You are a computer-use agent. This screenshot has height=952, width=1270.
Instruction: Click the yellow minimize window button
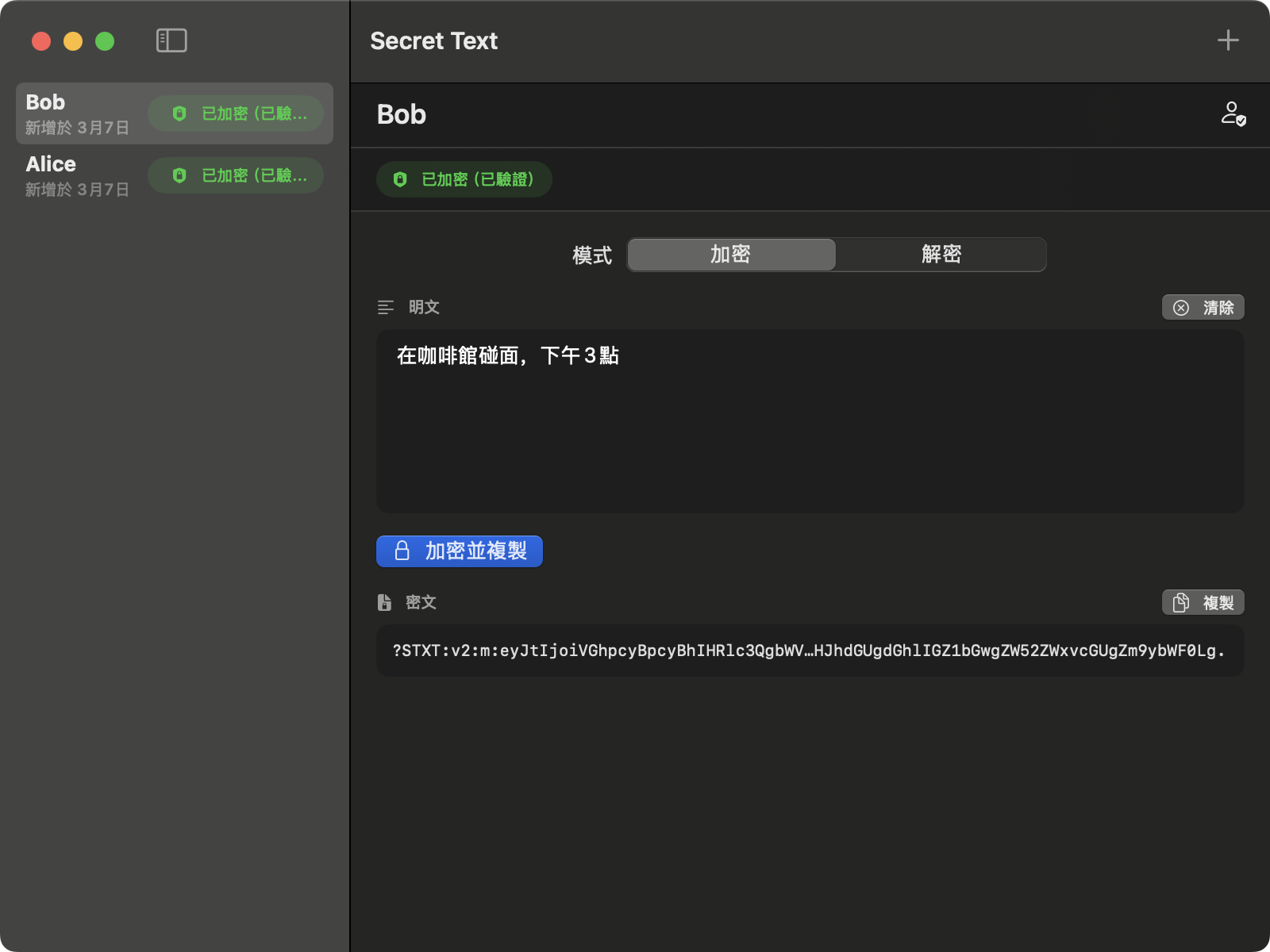pos(73,41)
